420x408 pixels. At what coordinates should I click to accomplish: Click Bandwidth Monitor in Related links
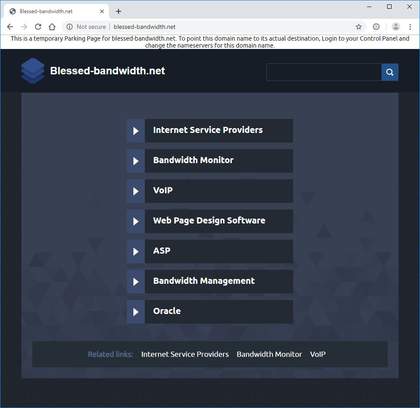[x=269, y=354]
